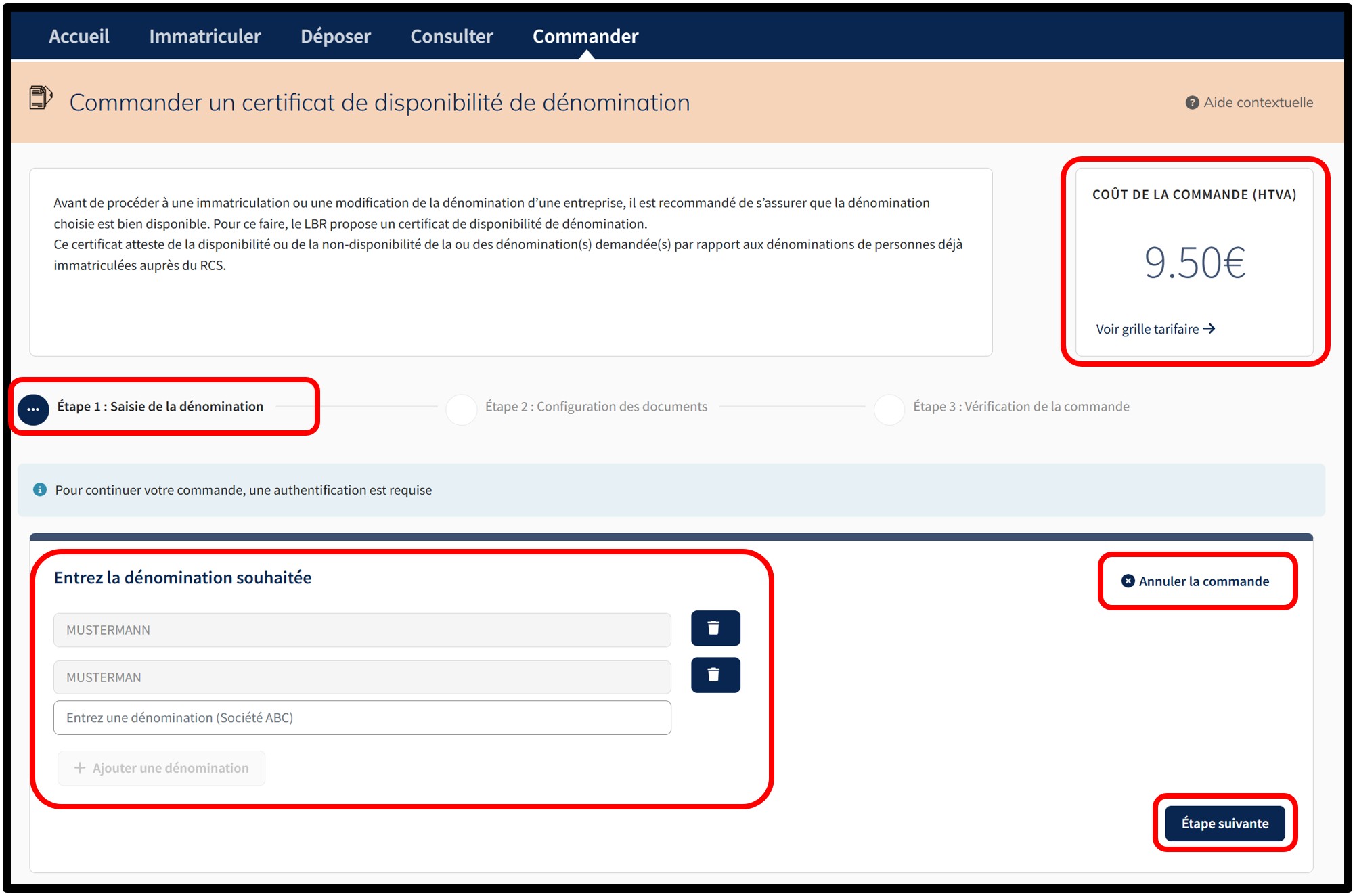The image size is (1355, 896).
Task: Open the Accueil menu item
Action: click(x=79, y=37)
